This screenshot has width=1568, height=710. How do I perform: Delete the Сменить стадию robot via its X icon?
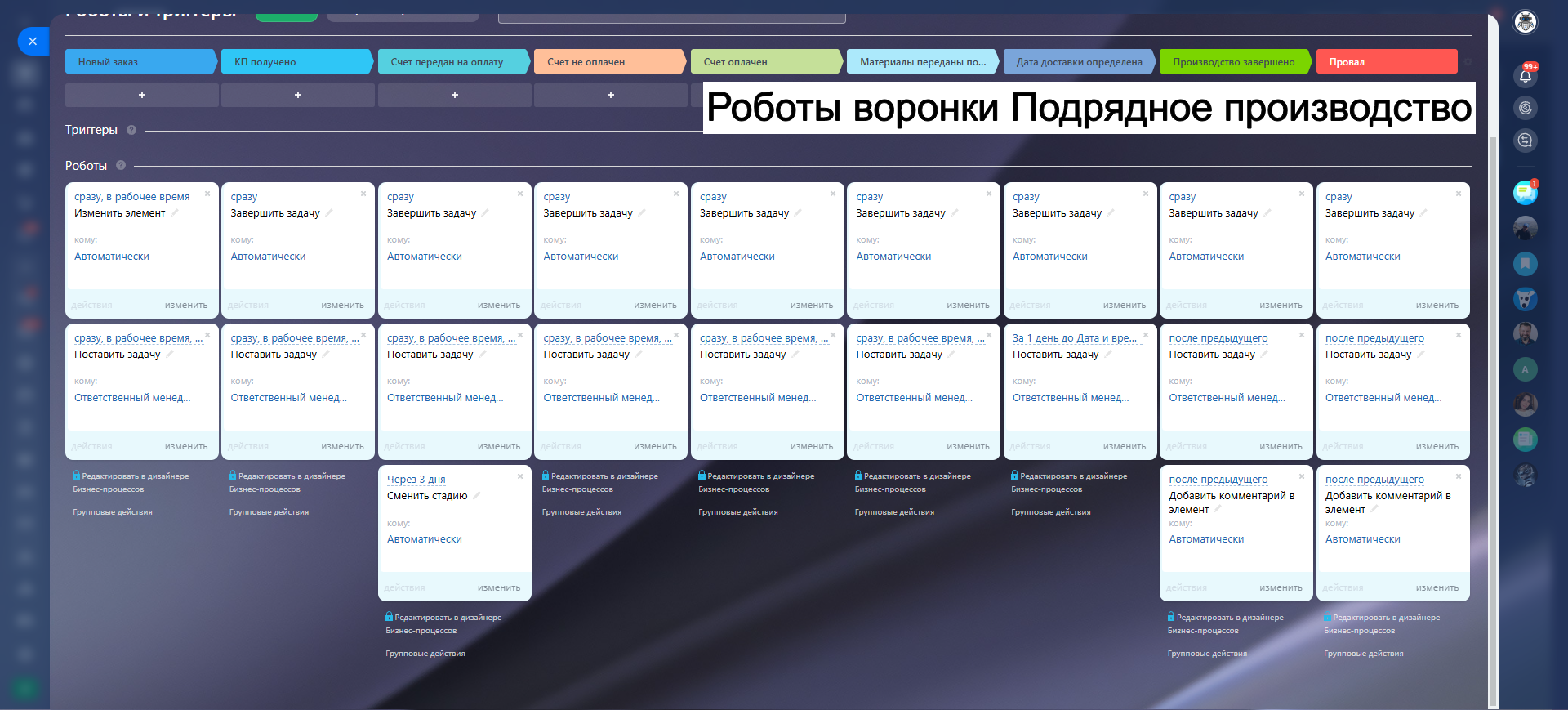coord(520,476)
